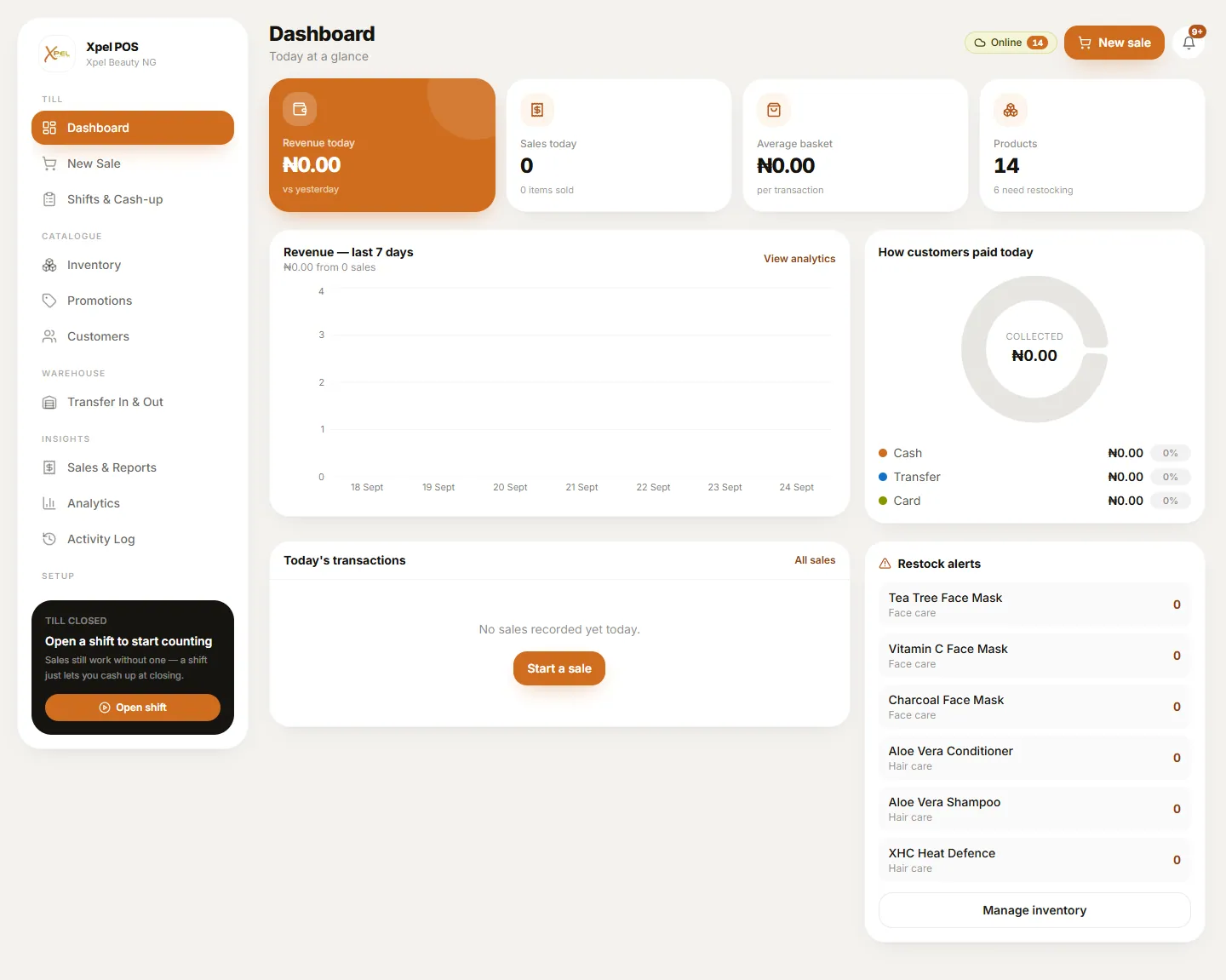Viewport: 1226px width, 980px height.
Task: Click the Products boxes icon
Action: tap(1011, 110)
